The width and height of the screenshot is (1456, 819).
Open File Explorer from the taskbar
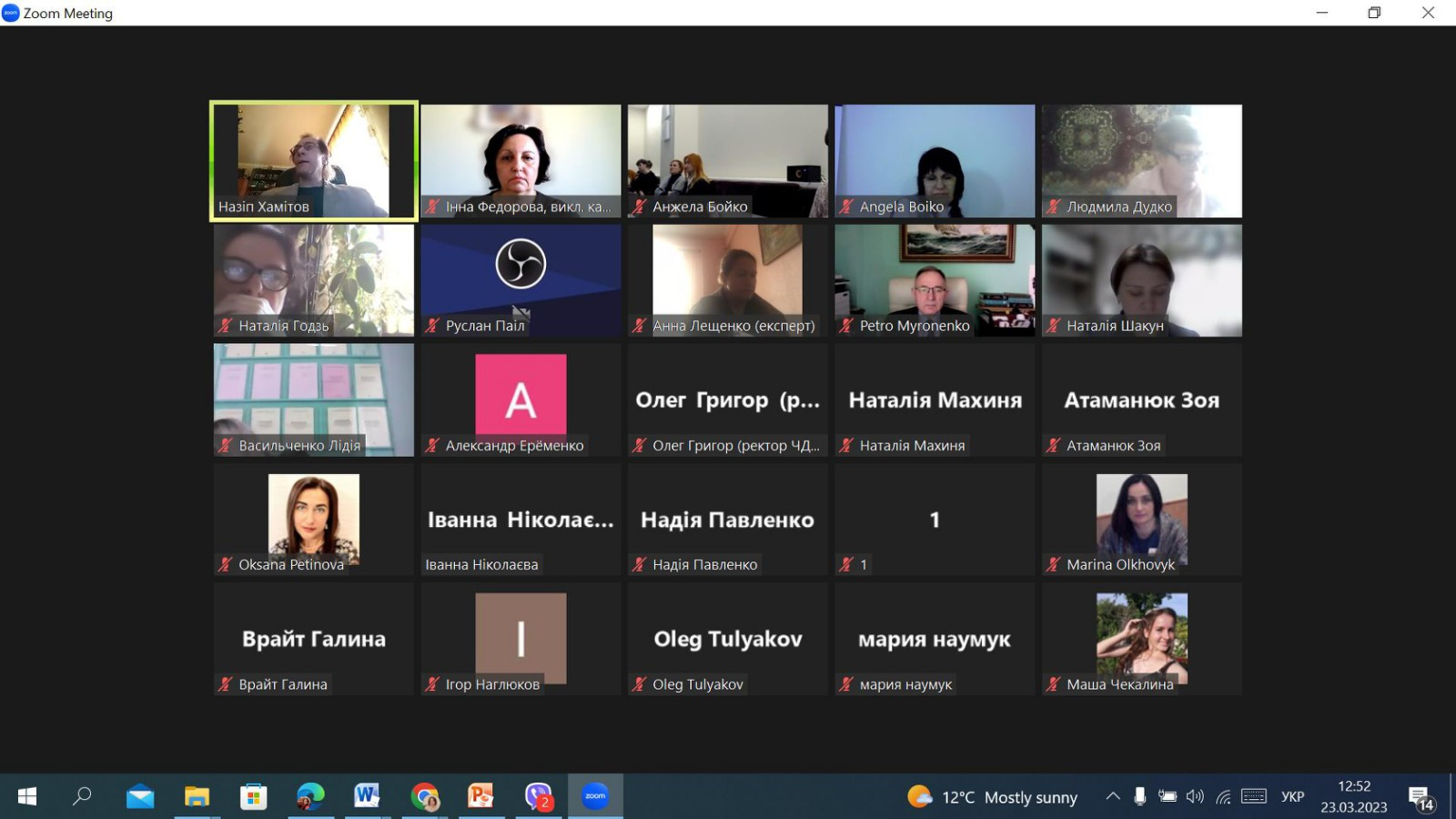pos(197,797)
